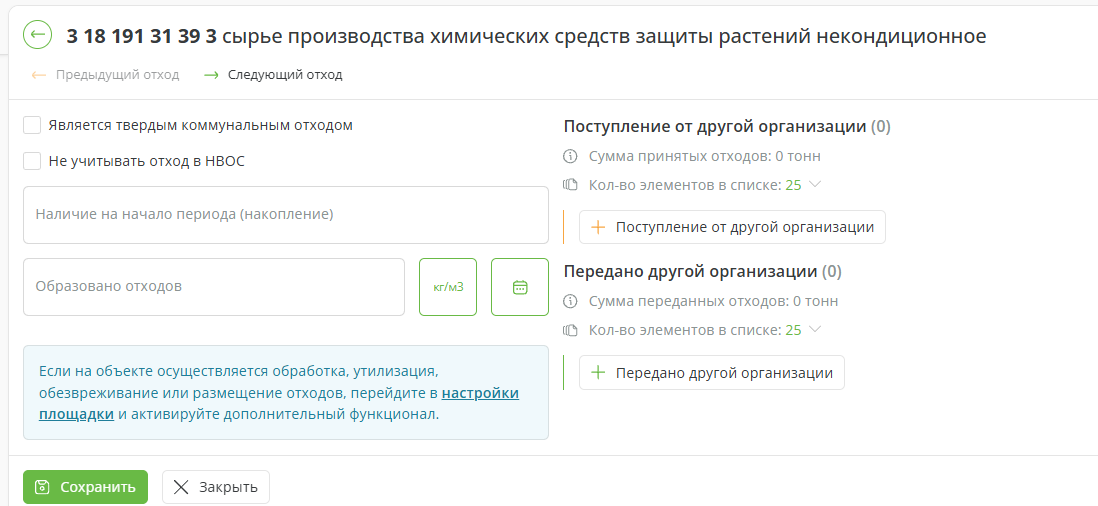1098x506 pixels.
Task: Focus Образовано отходов input field
Action: [214, 287]
